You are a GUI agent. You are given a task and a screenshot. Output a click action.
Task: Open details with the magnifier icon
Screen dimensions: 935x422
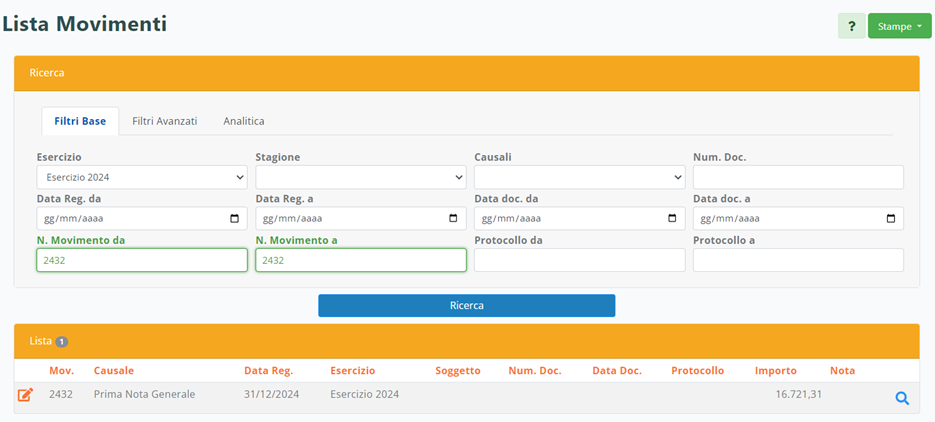coord(901,398)
